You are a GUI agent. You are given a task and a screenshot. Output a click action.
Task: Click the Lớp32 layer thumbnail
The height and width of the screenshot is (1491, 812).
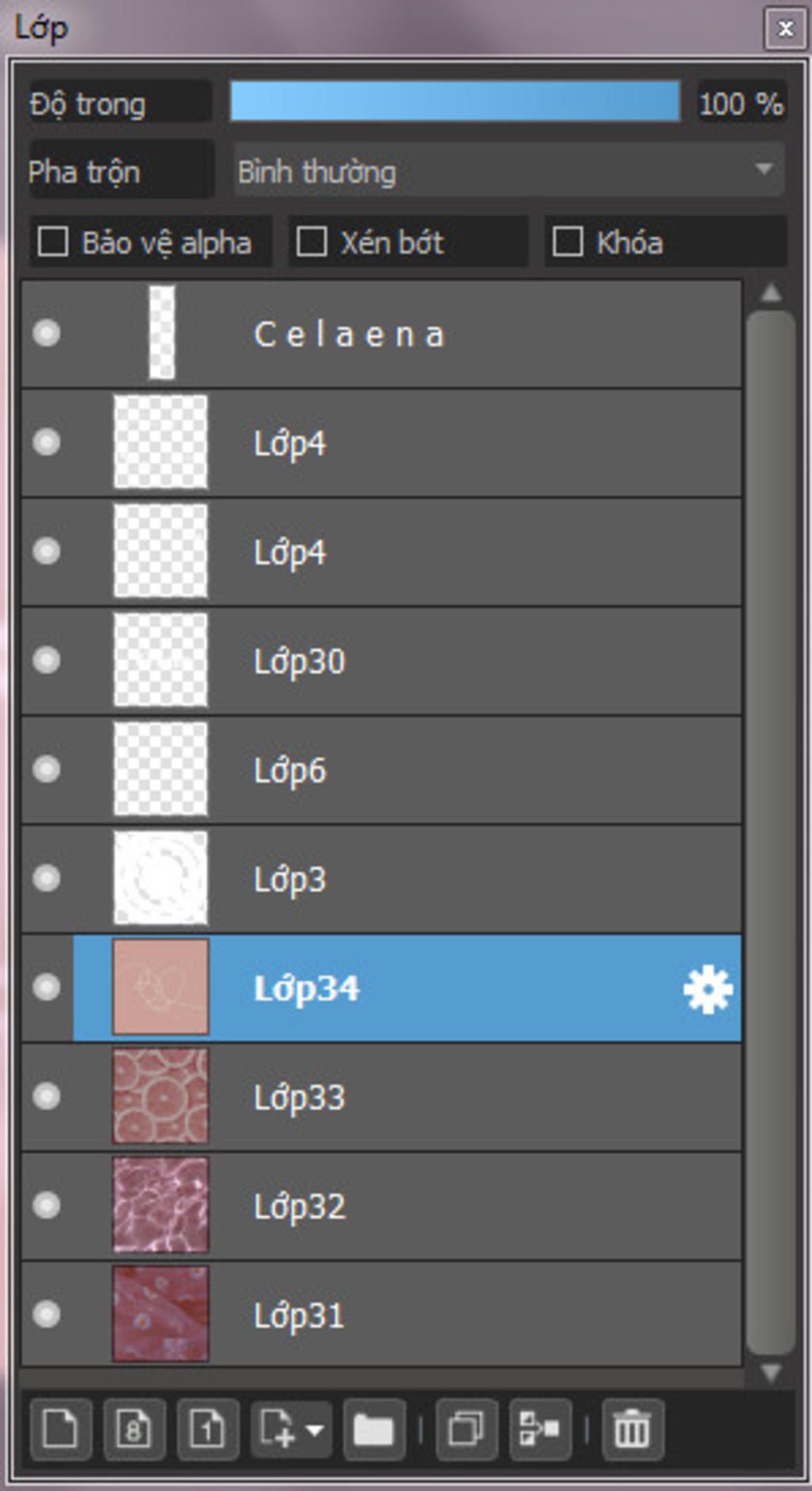pos(161,1205)
